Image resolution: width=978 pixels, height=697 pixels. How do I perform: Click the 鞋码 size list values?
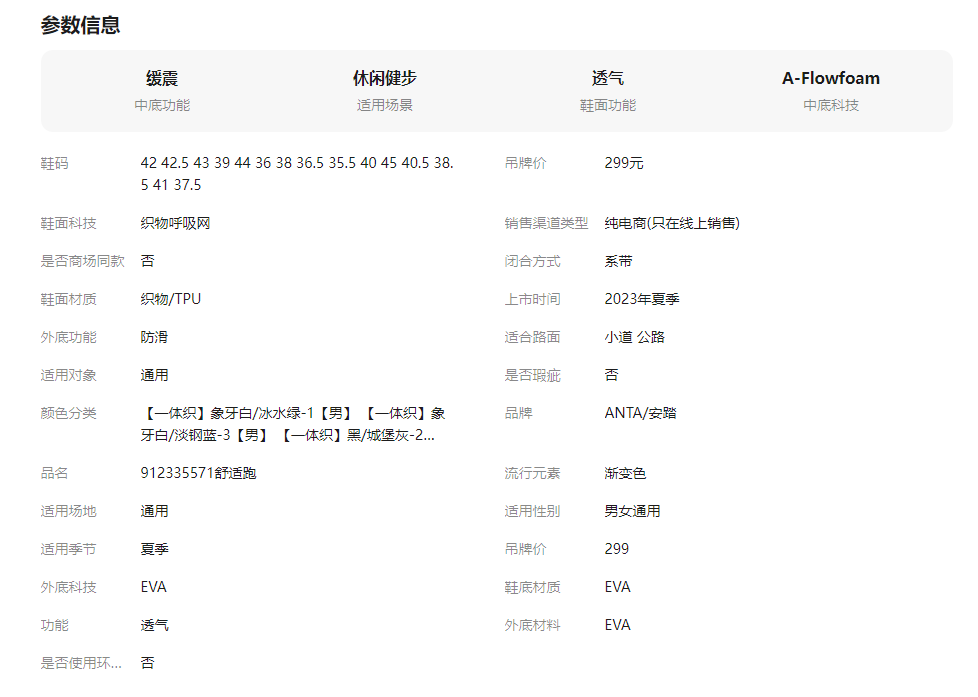pos(297,173)
